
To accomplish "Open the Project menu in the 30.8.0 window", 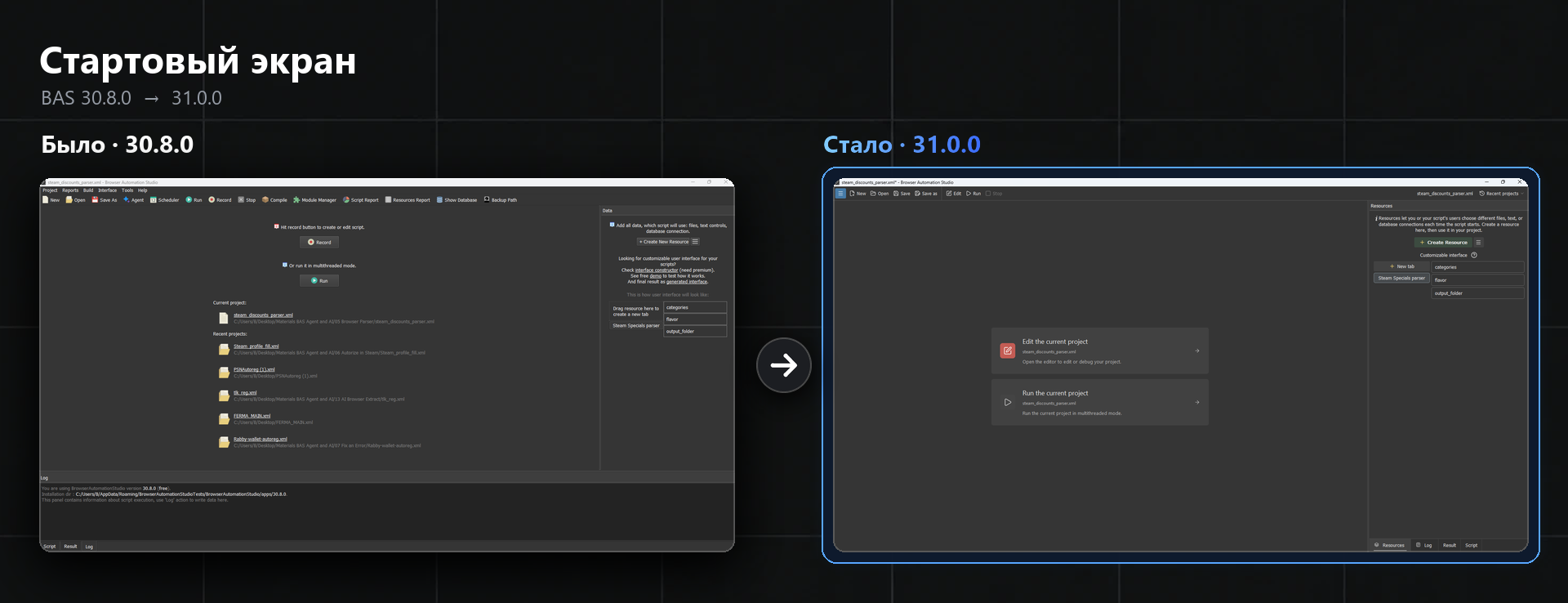I will tap(50, 190).
